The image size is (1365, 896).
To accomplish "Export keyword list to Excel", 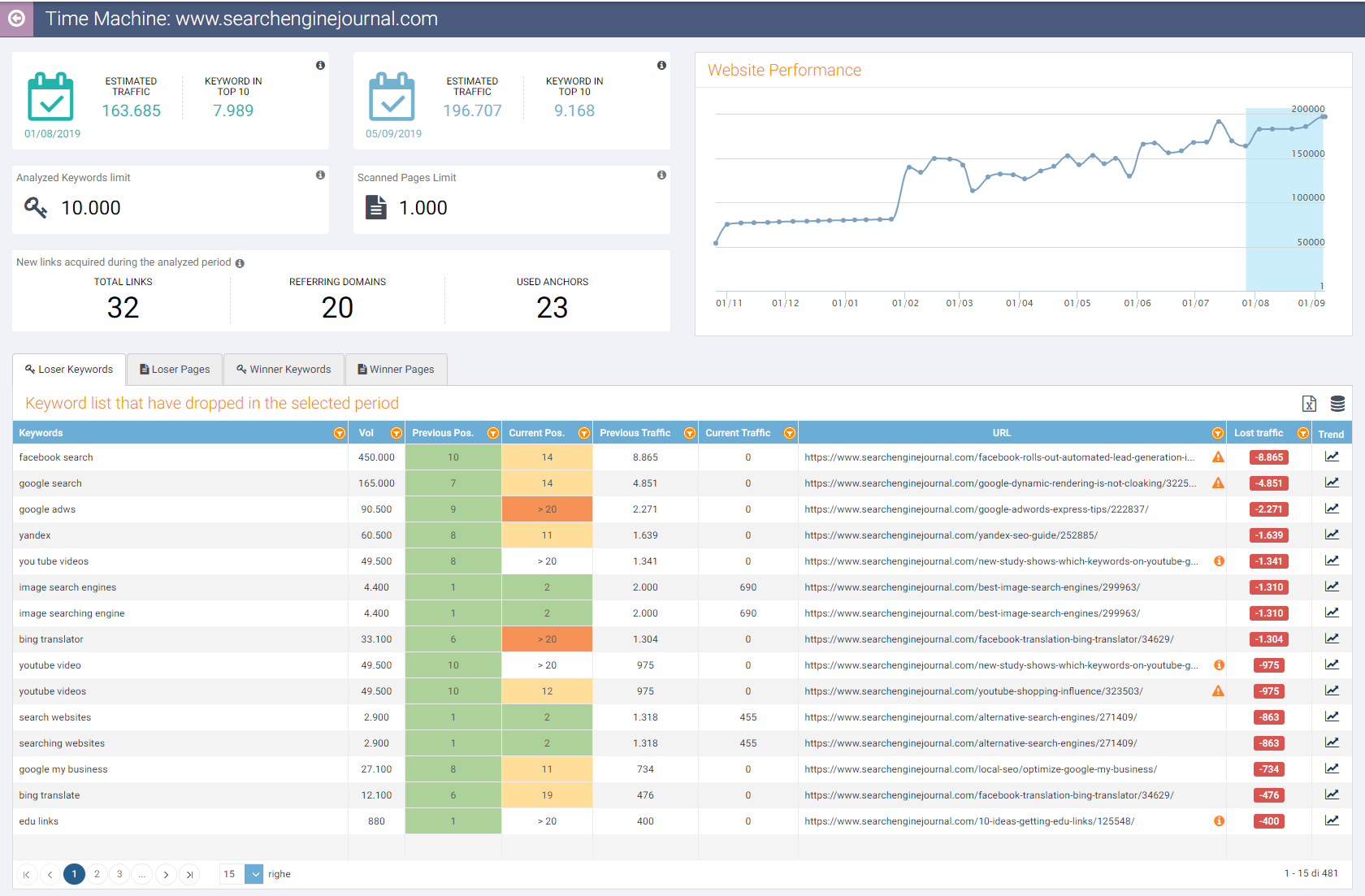I will pyautogui.click(x=1309, y=404).
